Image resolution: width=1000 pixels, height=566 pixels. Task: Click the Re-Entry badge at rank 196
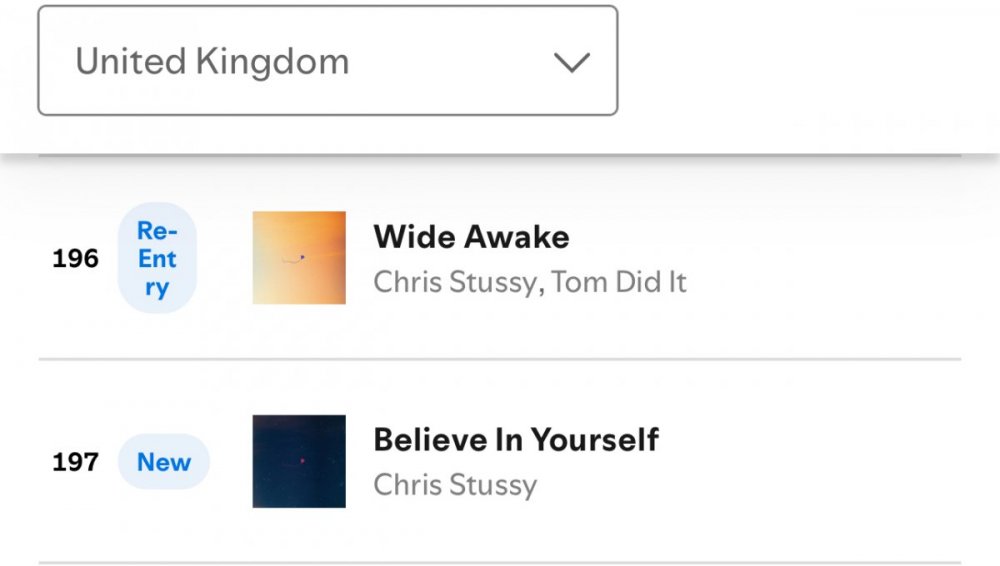(157, 259)
